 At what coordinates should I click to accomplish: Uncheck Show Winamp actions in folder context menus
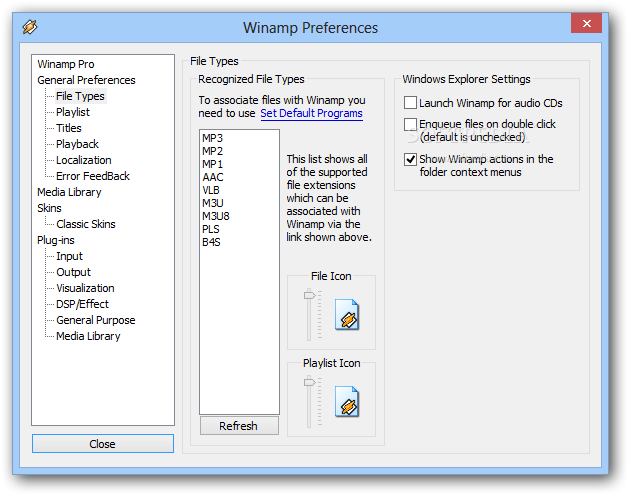410,159
